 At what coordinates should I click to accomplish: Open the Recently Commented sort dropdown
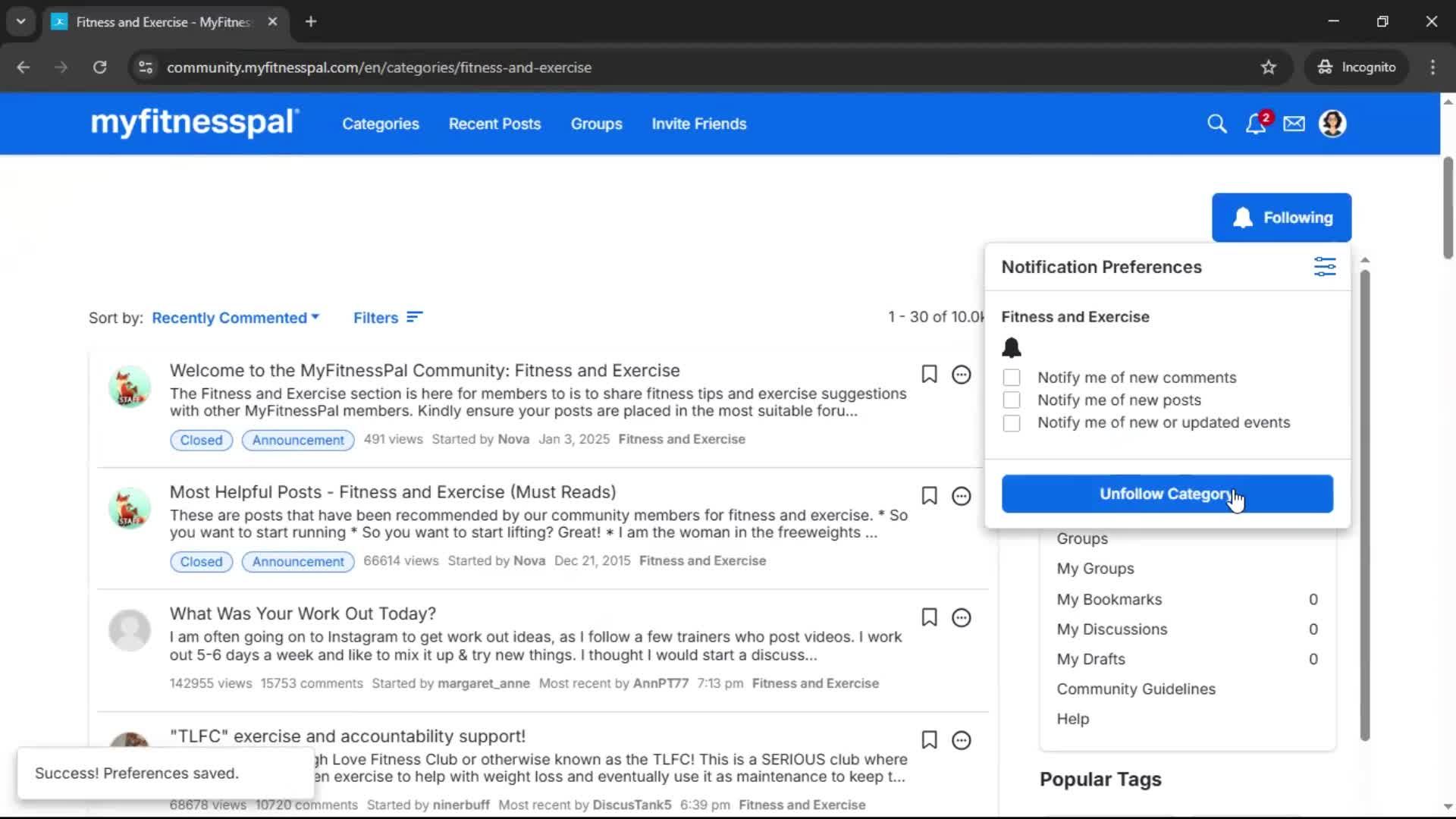(x=235, y=318)
